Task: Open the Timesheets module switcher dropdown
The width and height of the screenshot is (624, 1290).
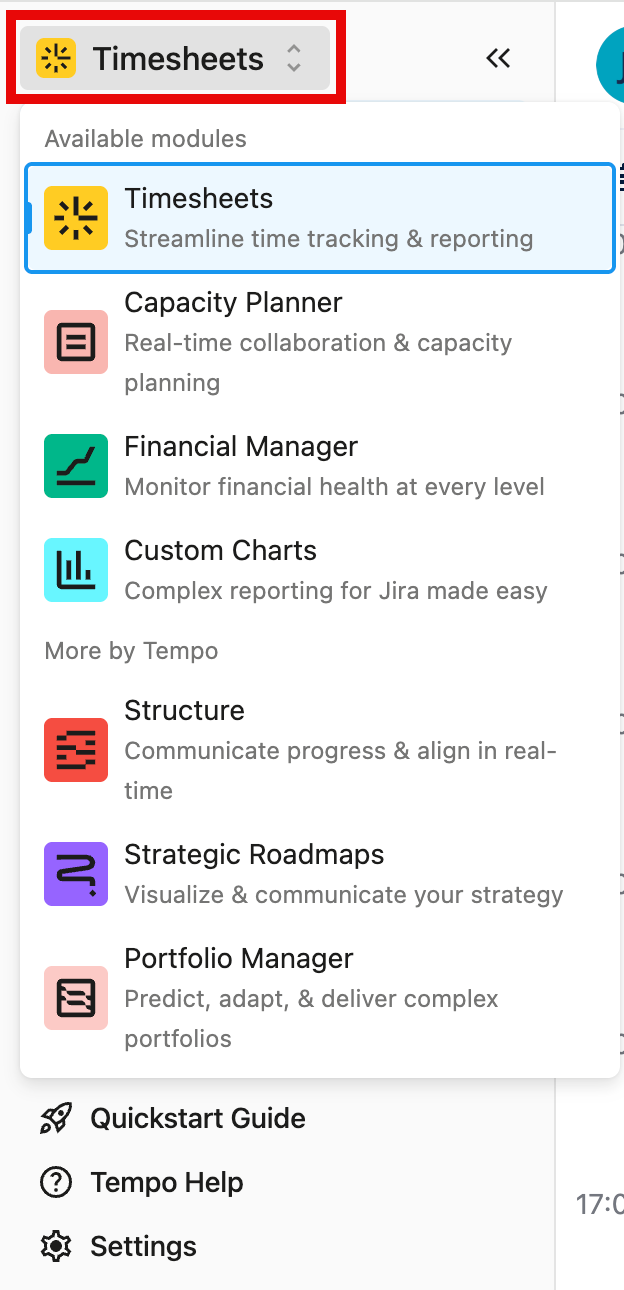Action: click(x=176, y=59)
